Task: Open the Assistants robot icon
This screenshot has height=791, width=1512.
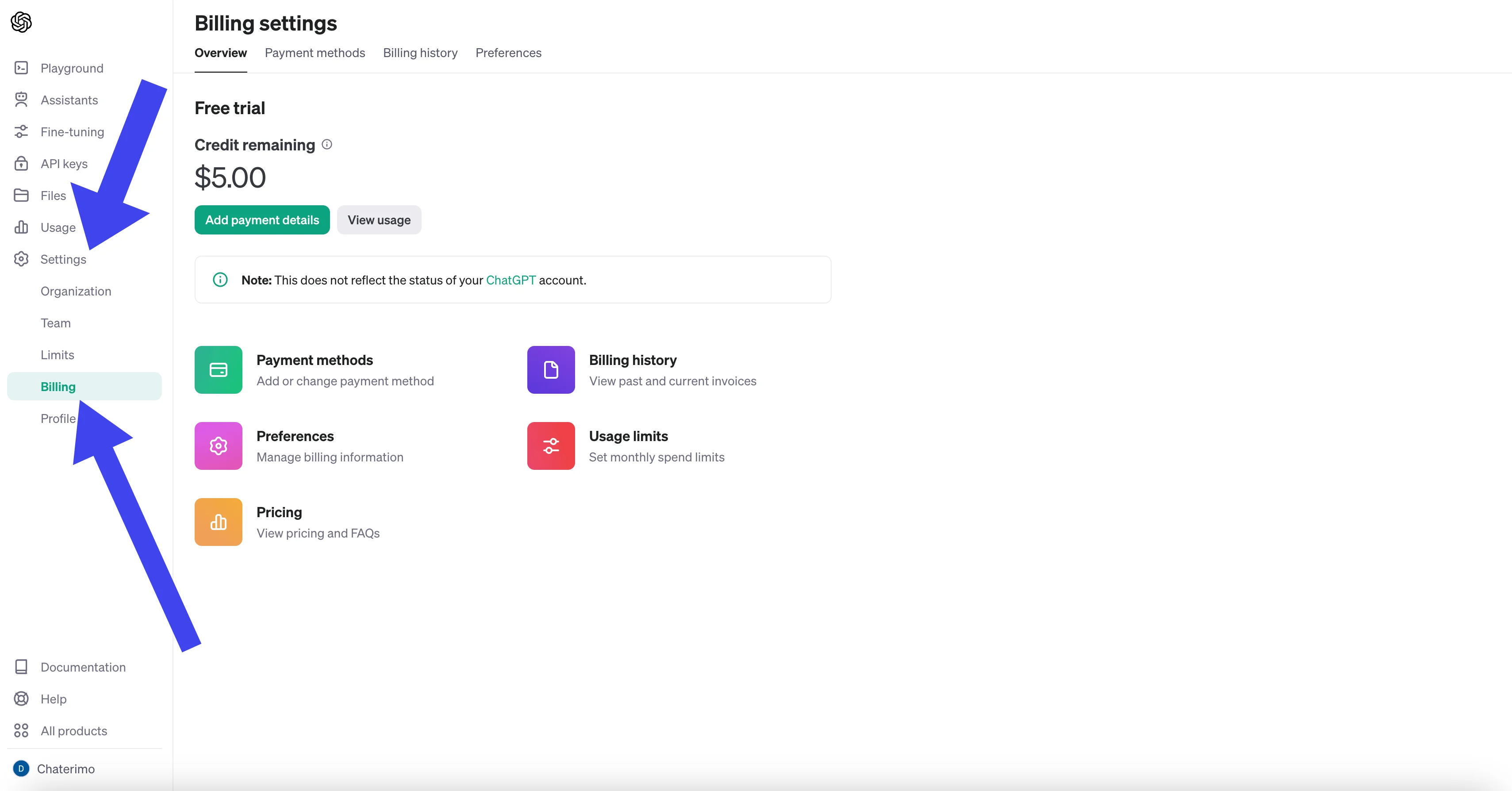Action: click(x=21, y=100)
